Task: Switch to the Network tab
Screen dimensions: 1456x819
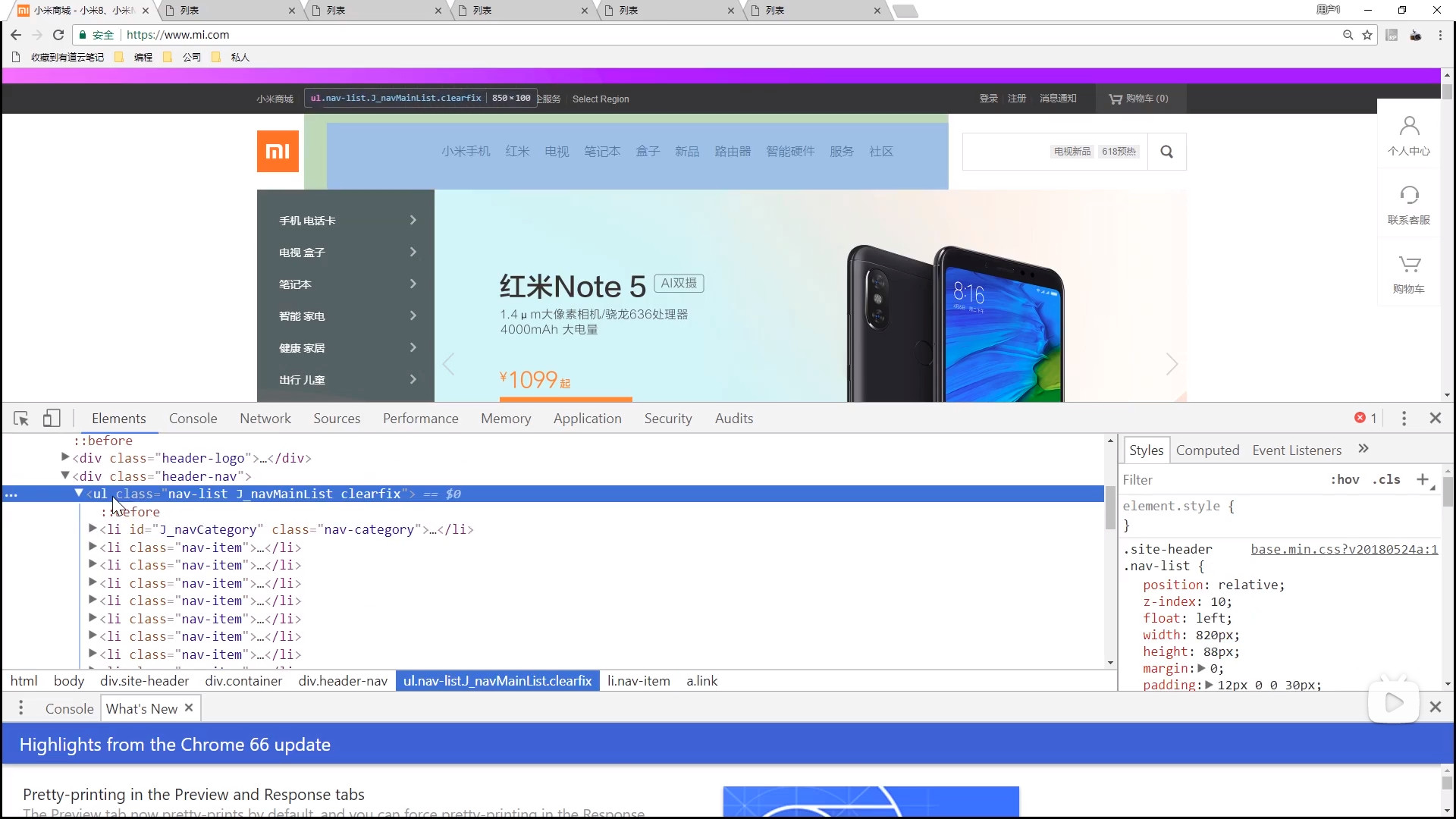Action: tap(265, 419)
